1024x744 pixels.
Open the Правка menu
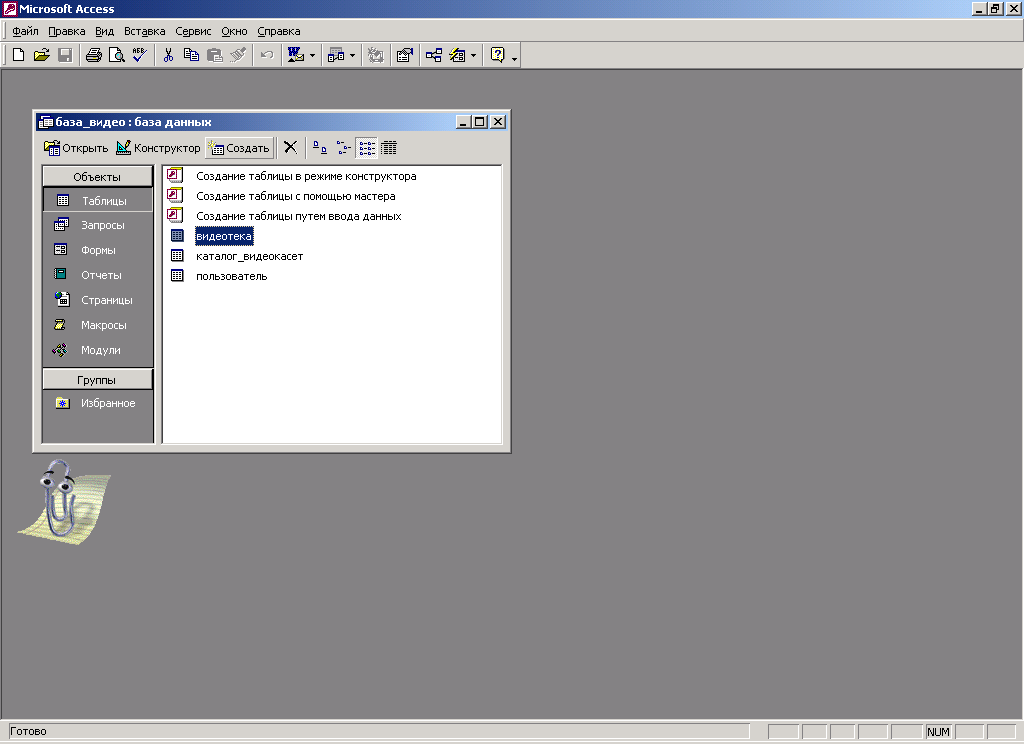67,31
